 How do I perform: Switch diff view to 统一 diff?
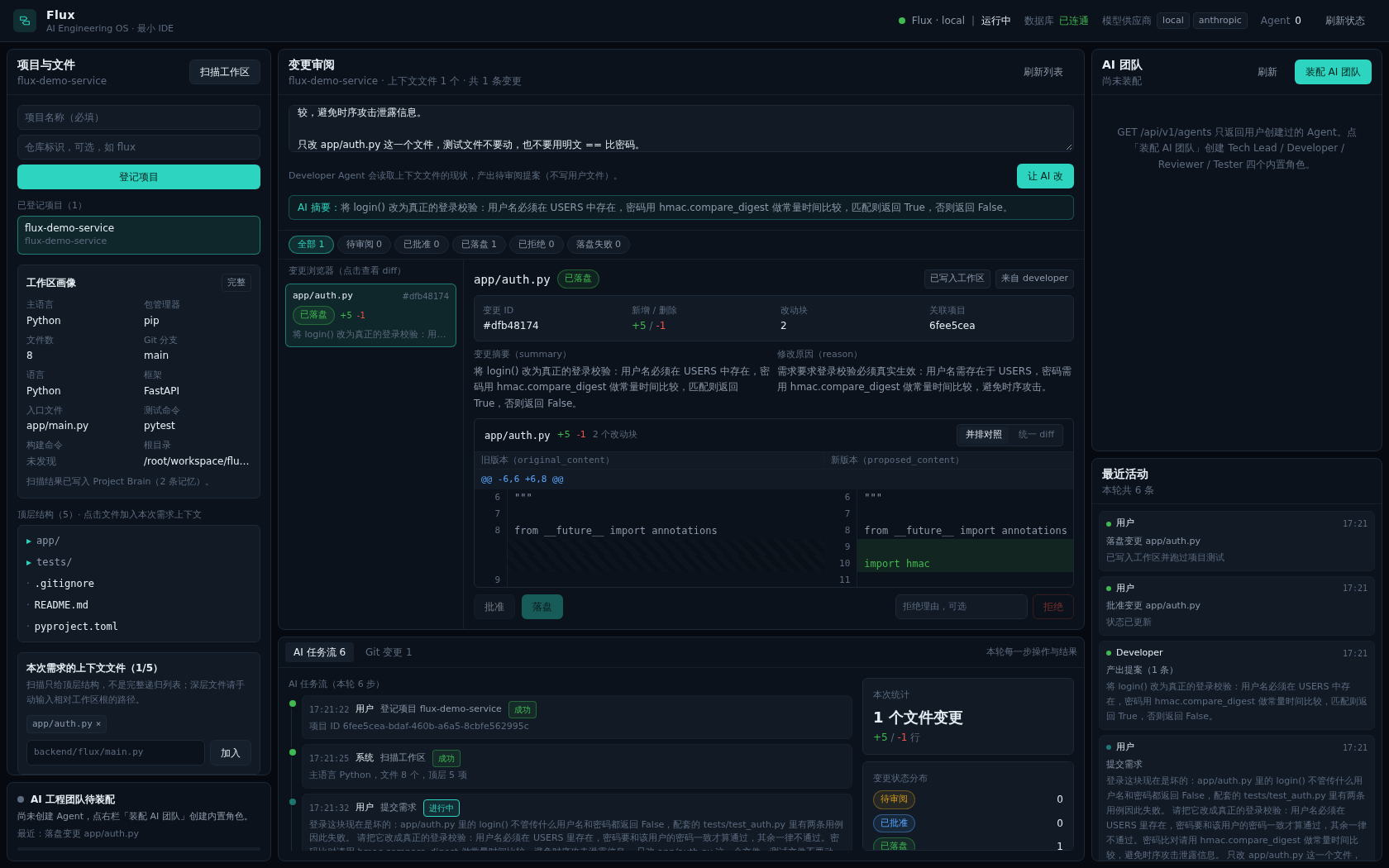(1036, 435)
